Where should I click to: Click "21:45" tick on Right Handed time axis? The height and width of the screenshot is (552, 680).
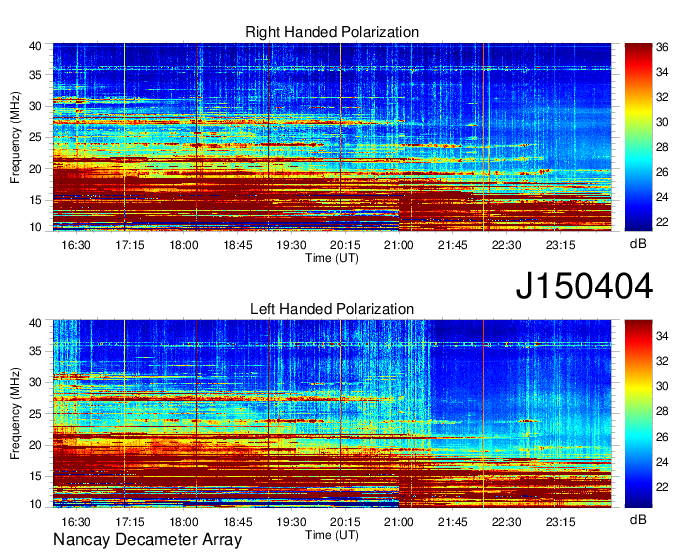[x=453, y=245]
